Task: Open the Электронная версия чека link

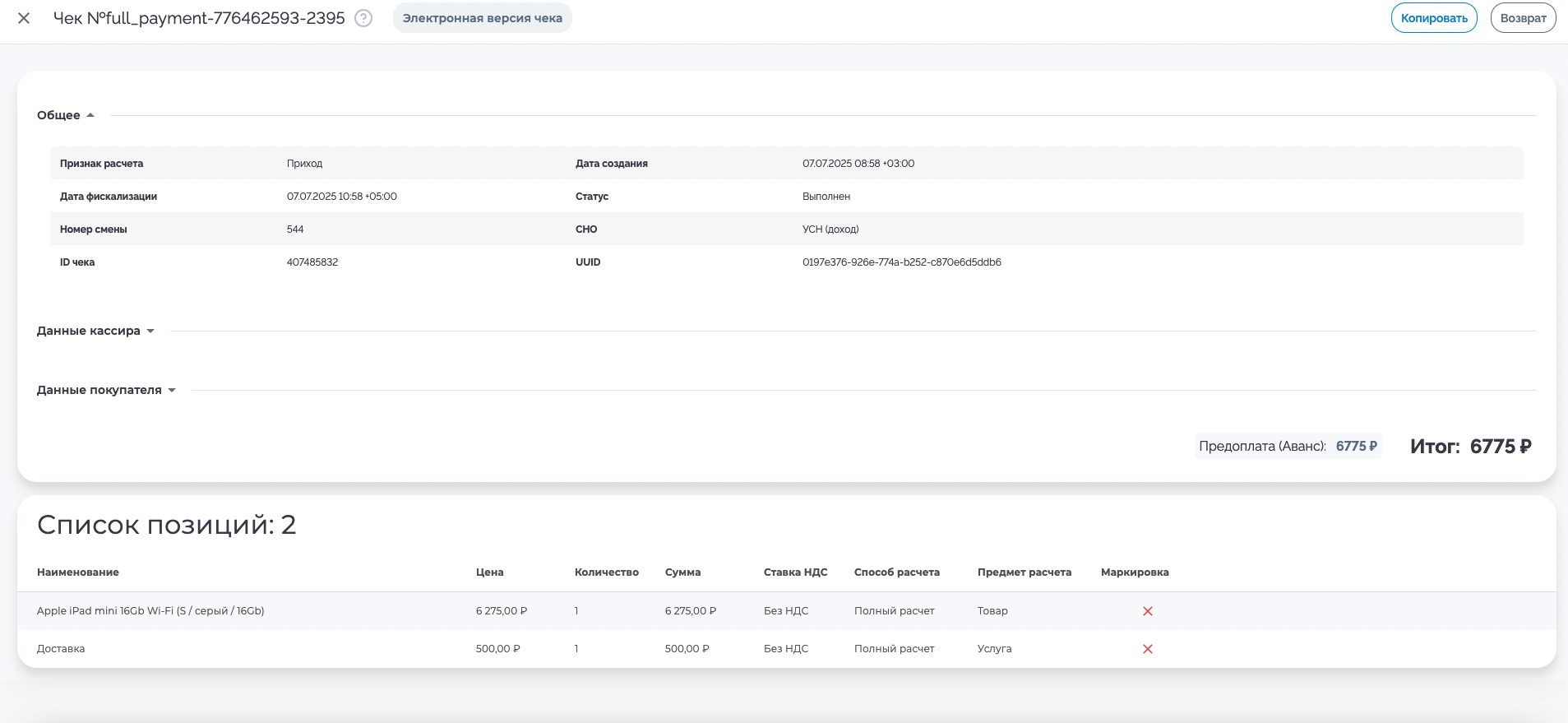Action: (482, 18)
